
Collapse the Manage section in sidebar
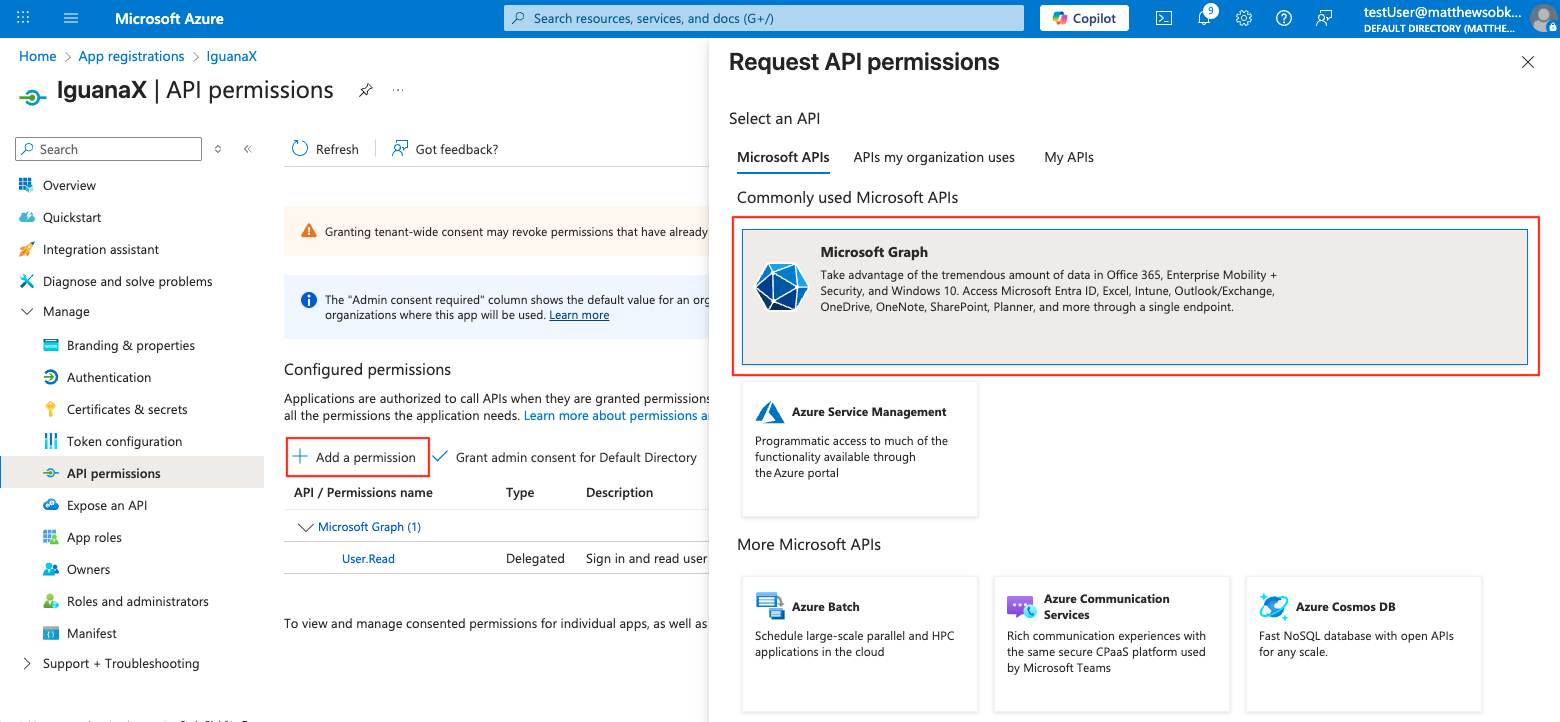click(27, 312)
